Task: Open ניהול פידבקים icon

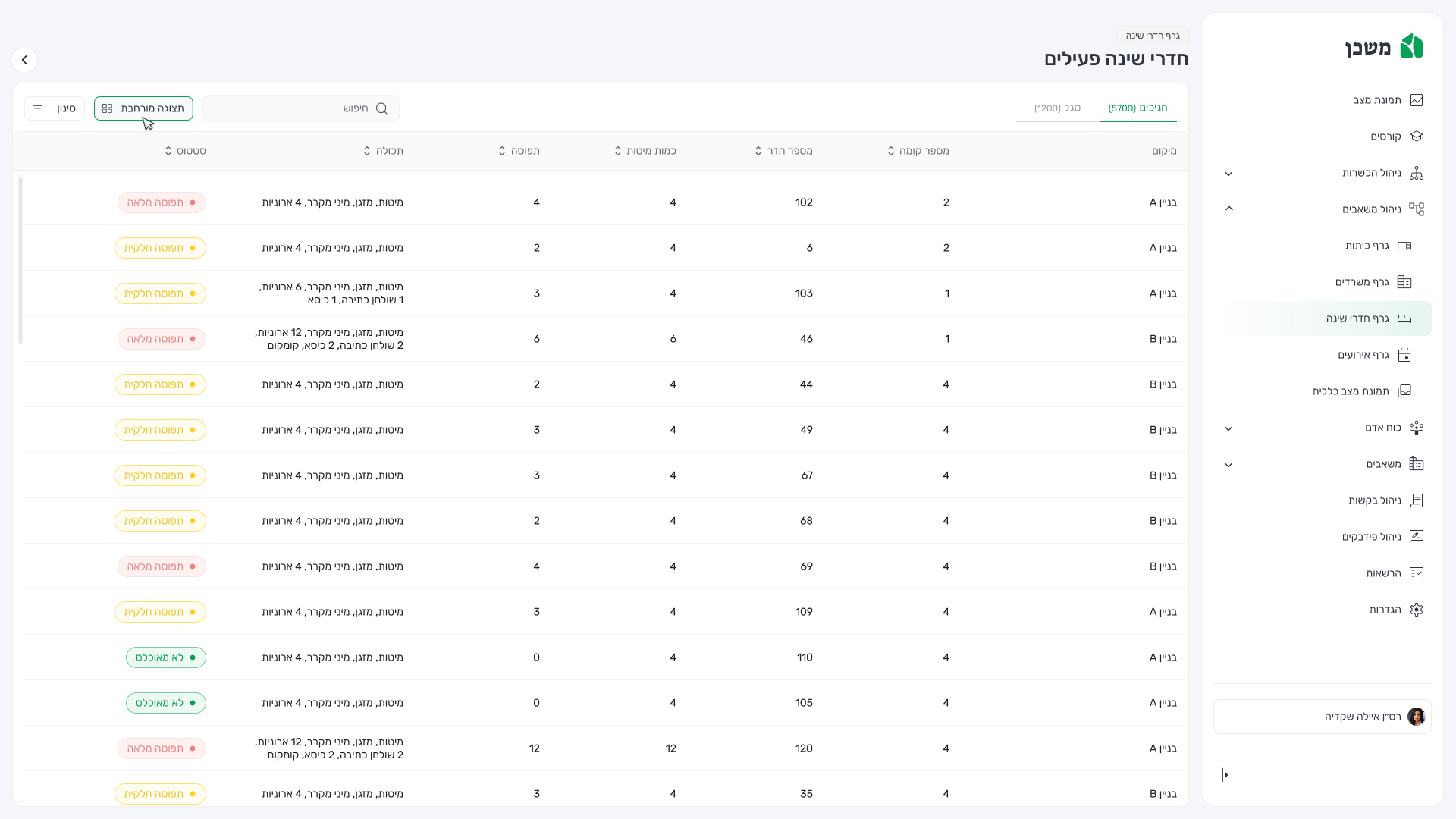Action: click(x=1417, y=537)
